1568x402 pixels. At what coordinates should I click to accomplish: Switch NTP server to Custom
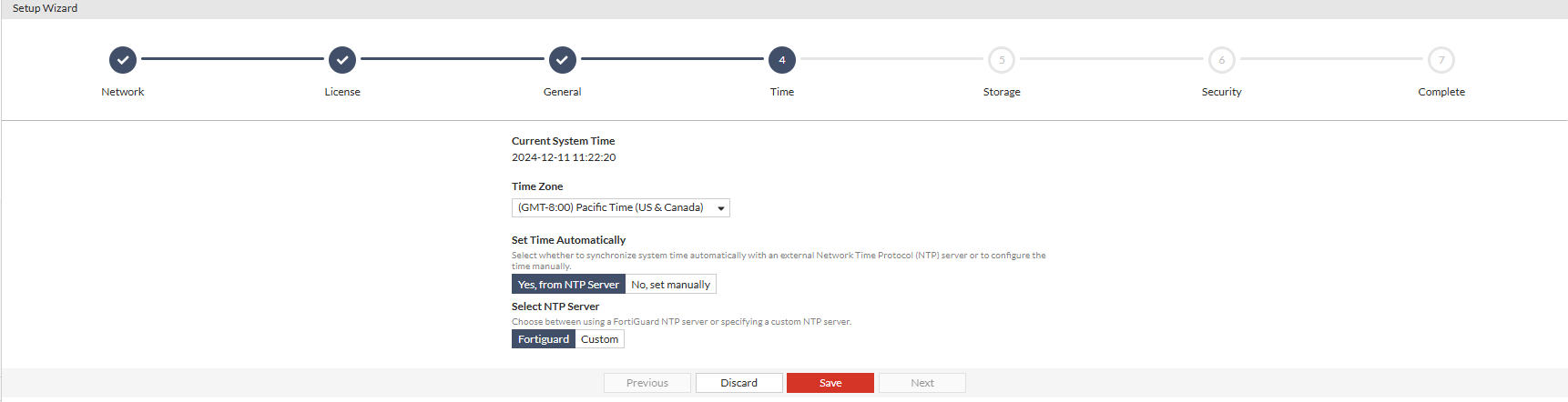point(599,339)
